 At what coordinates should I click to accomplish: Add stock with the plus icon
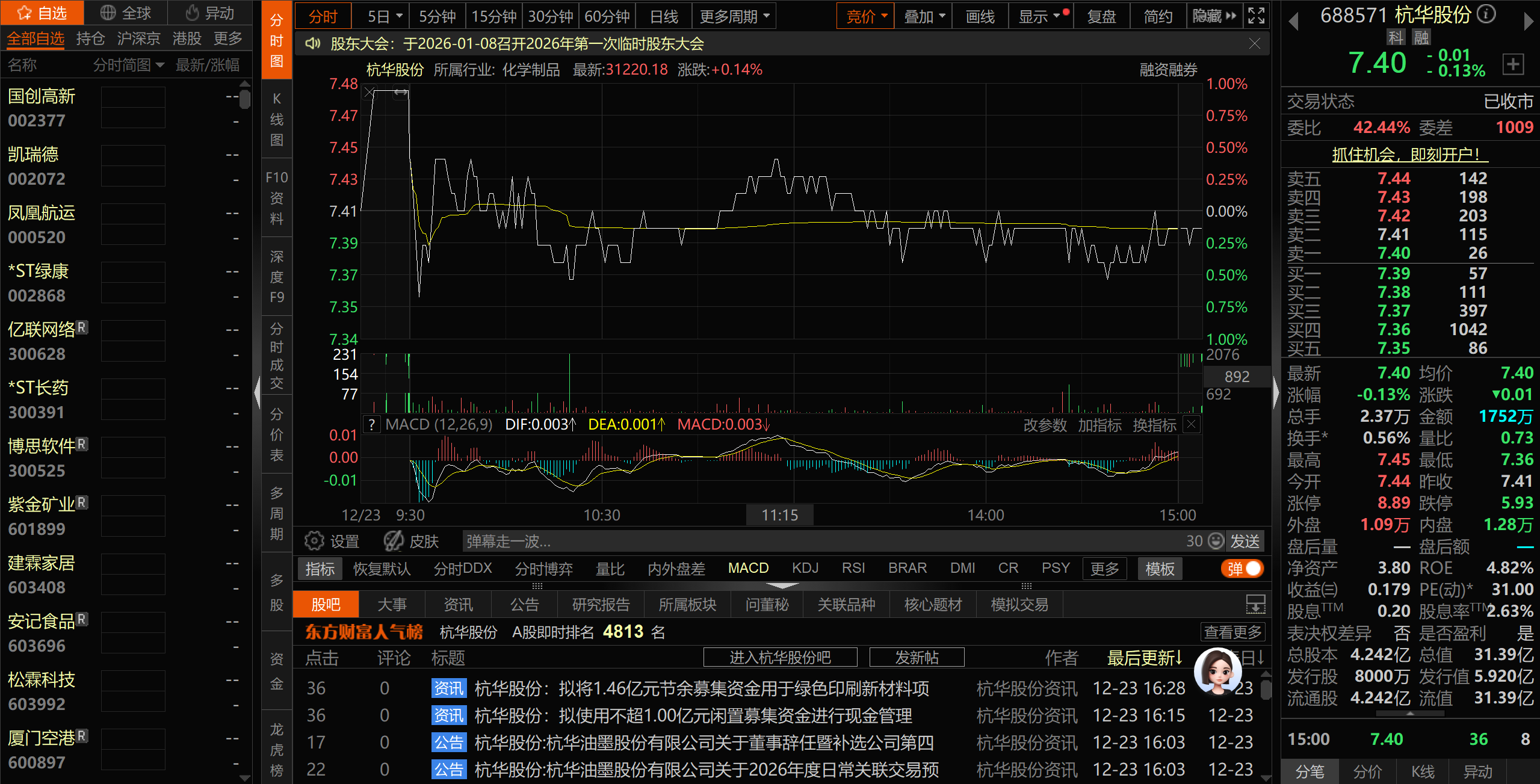click(1514, 64)
